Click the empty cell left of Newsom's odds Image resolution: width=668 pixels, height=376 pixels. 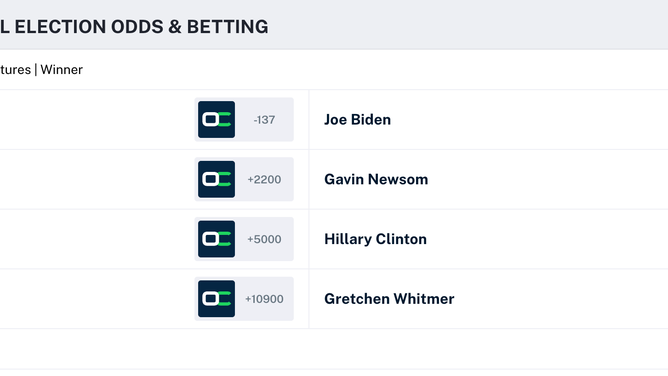pyautogui.click(x=97, y=179)
